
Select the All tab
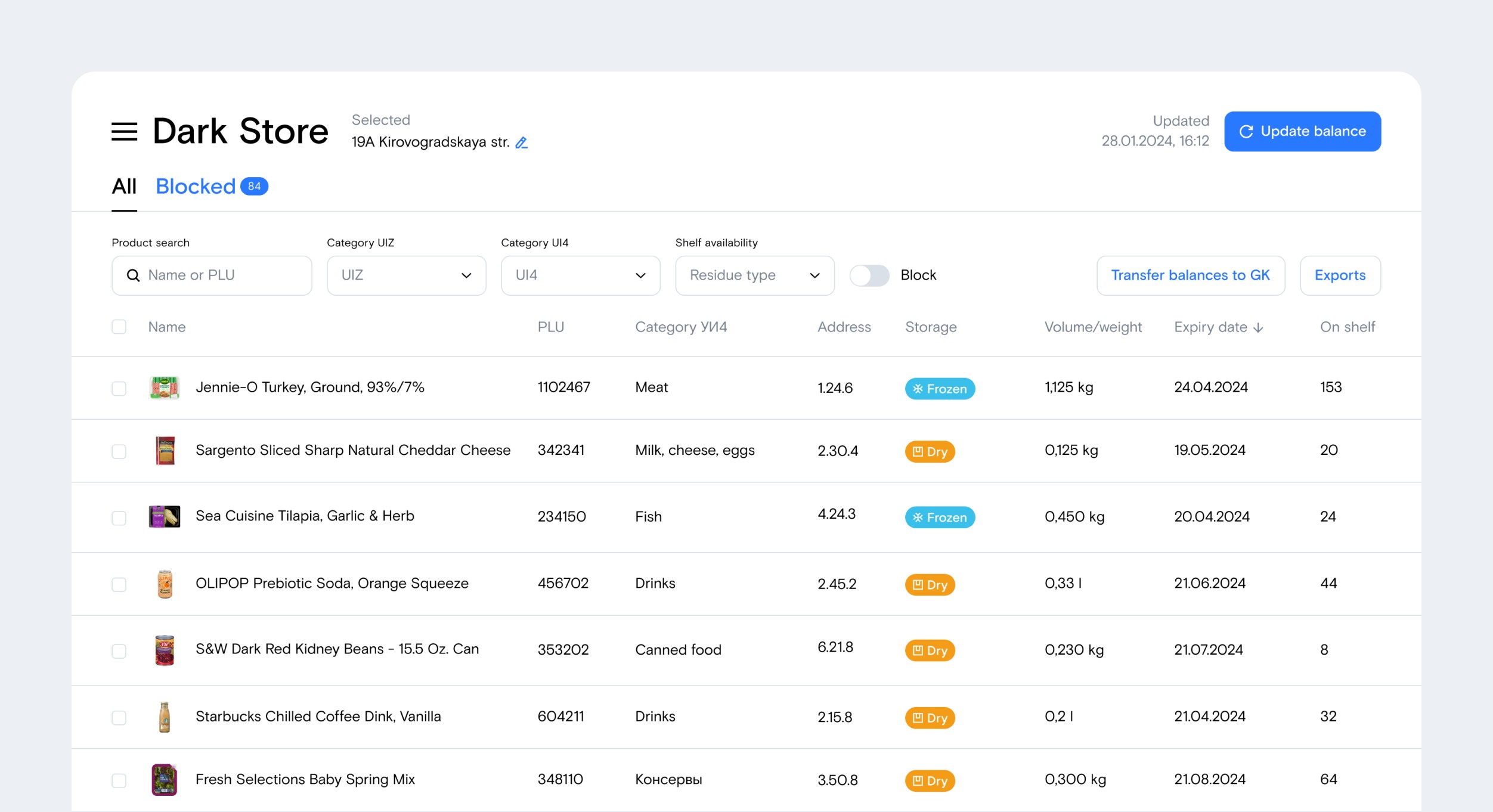[x=124, y=187]
